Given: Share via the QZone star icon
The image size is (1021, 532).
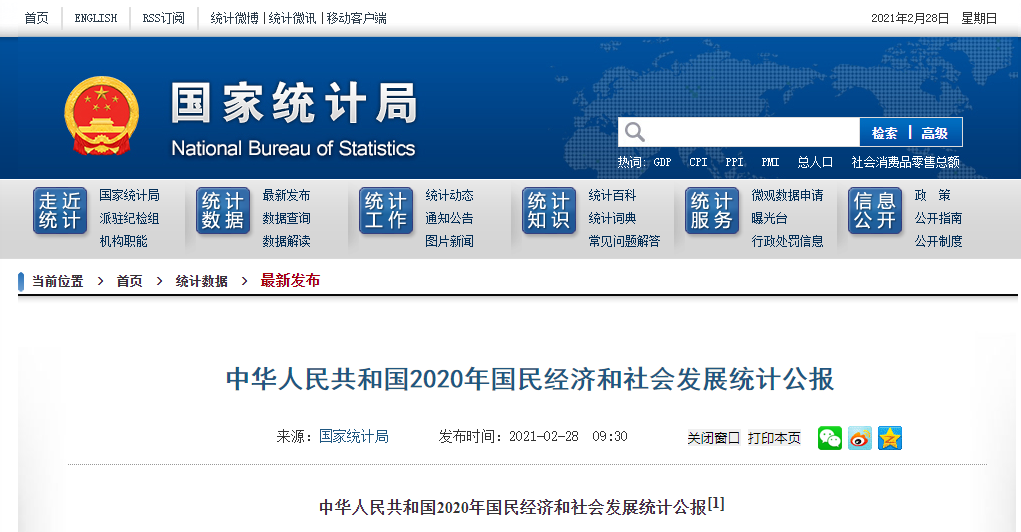Looking at the screenshot, I should [889, 438].
